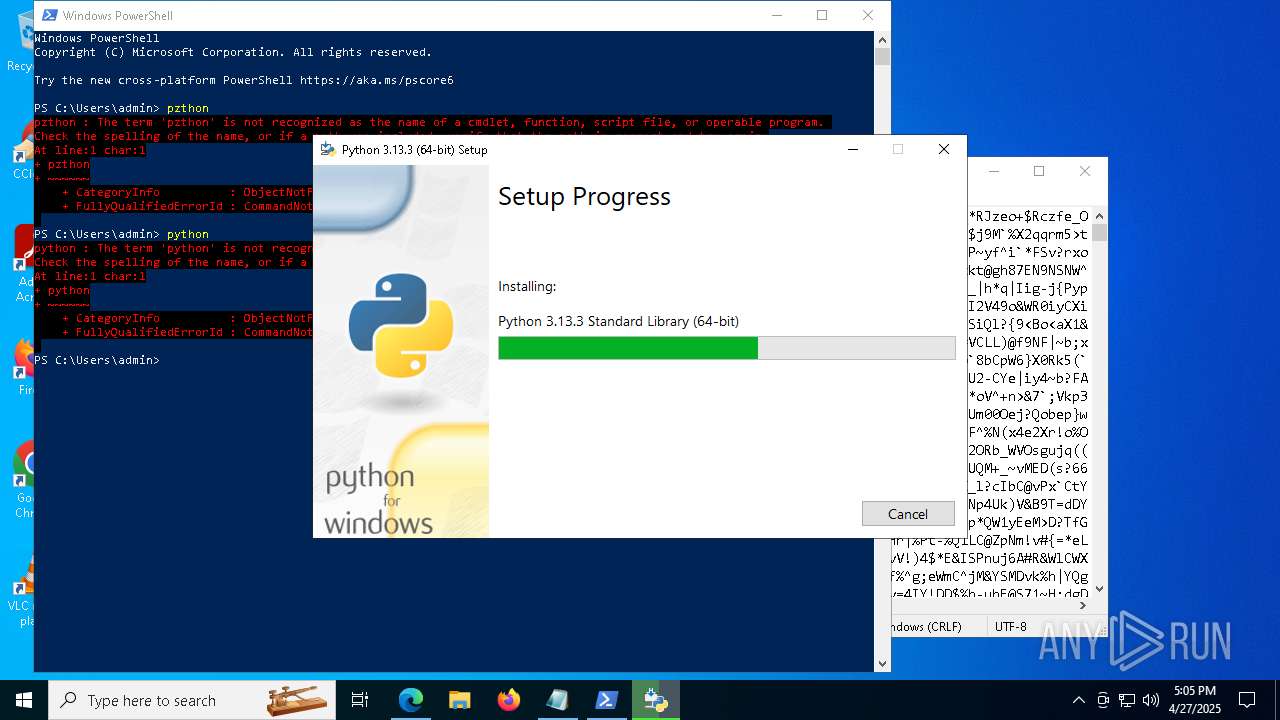Viewport: 1280px width, 720px height.
Task: Open the volume control tray icon
Action: (1151, 700)
